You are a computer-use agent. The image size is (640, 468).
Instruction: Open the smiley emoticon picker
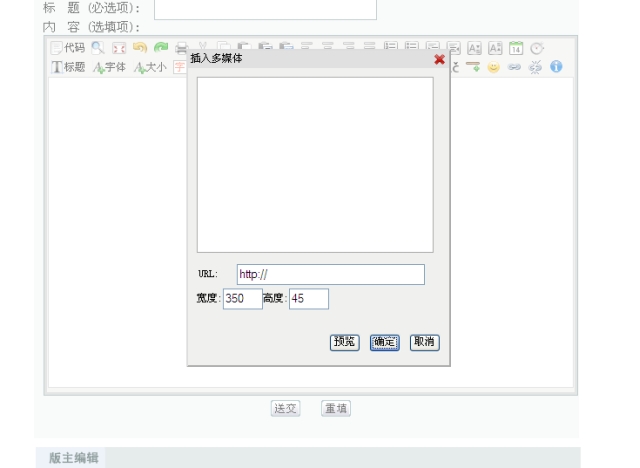493,67
